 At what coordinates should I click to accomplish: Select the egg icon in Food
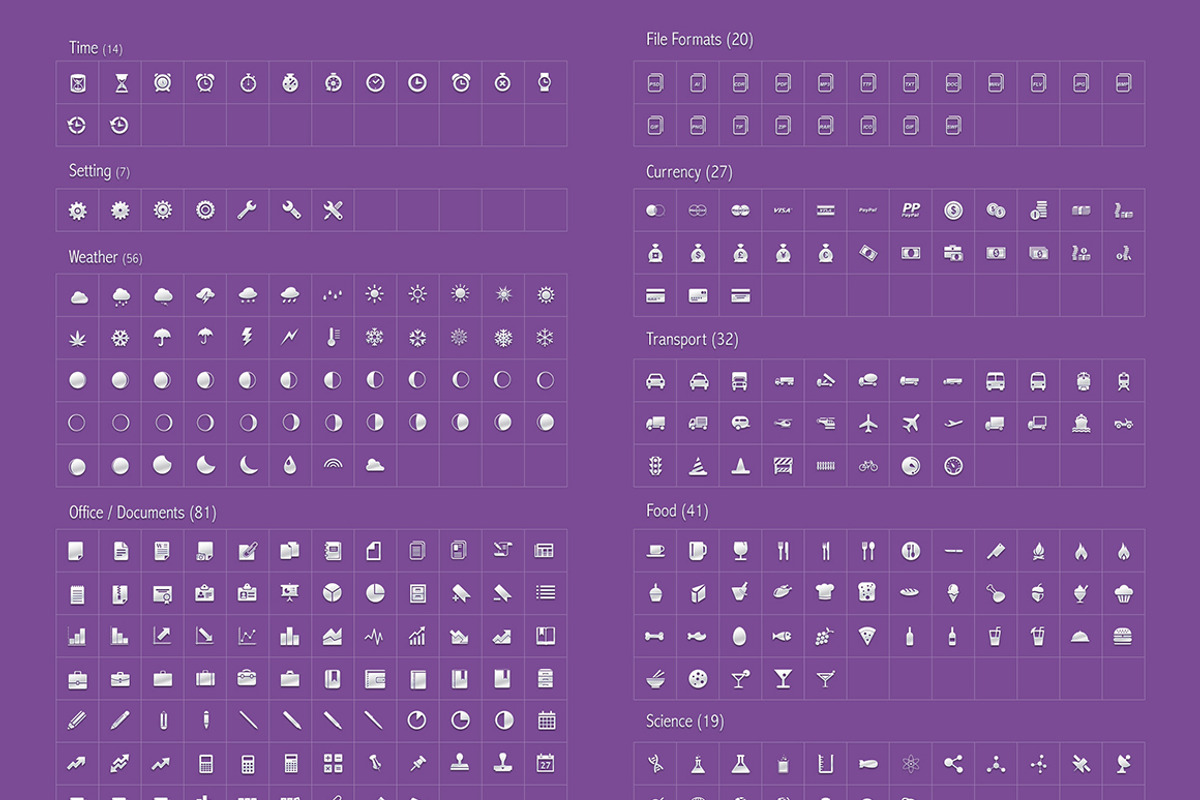[740, 635]
